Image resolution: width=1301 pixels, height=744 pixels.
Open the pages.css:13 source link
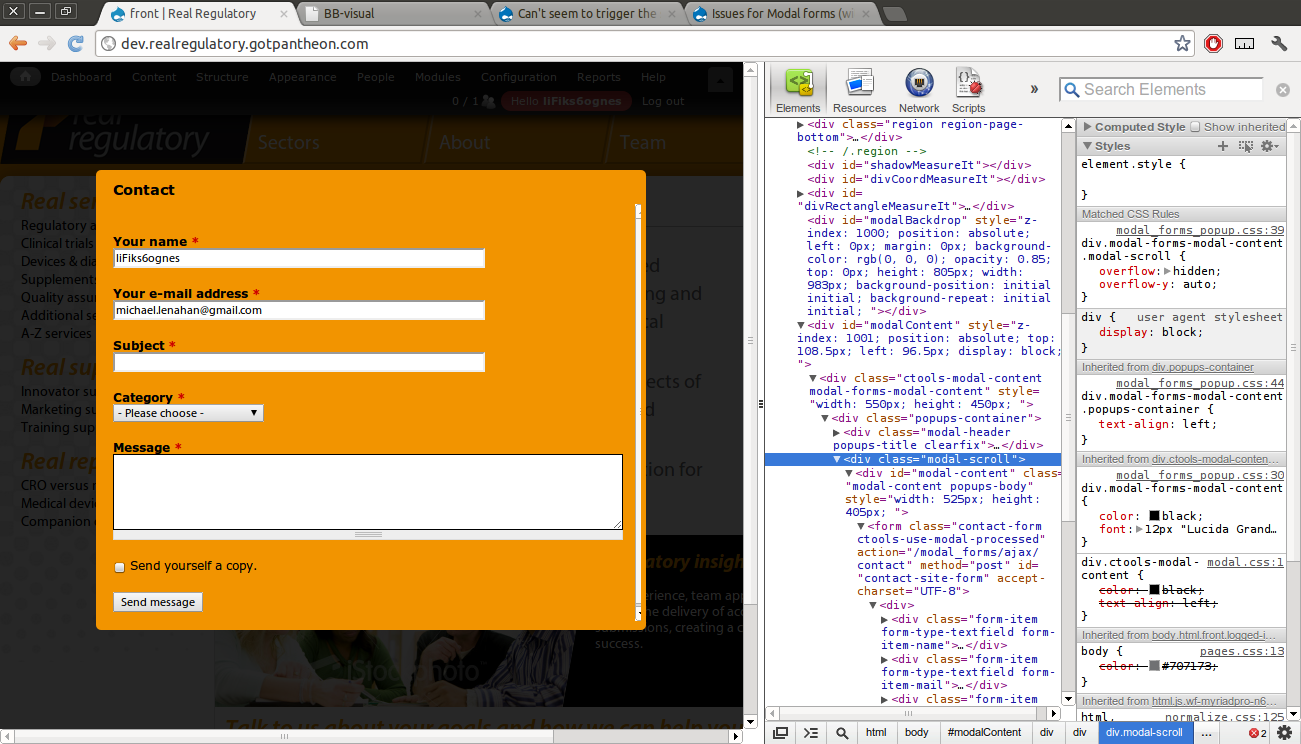1242,652
